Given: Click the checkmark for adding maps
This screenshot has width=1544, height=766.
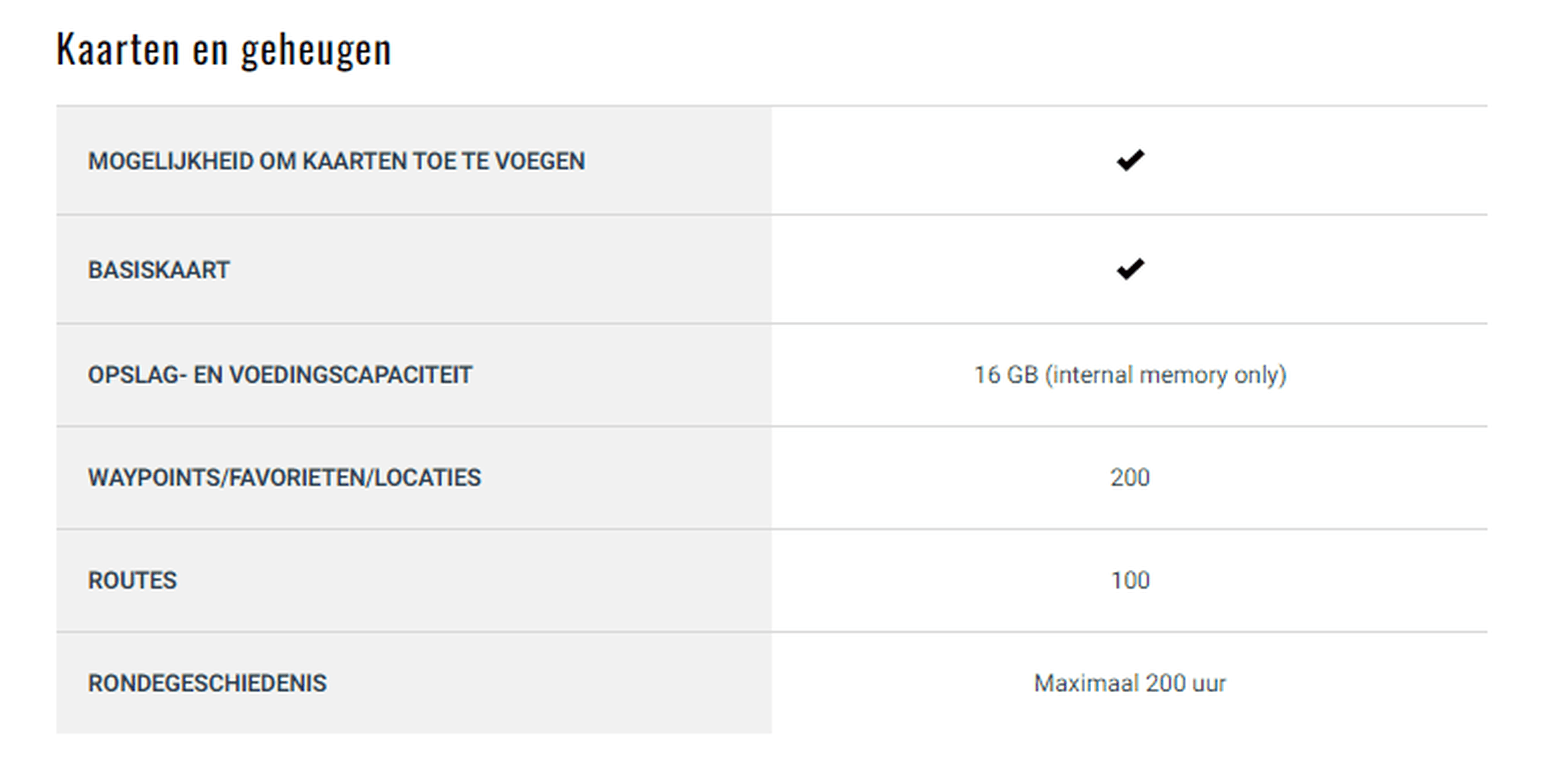Looking at the screenshot, I should coord(1130,160).
